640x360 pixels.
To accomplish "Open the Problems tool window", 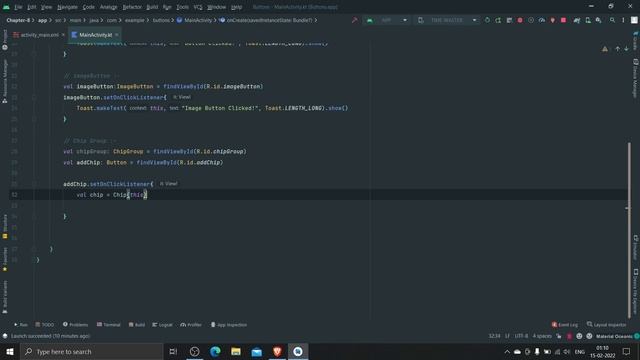I will [x=76, y=325].
